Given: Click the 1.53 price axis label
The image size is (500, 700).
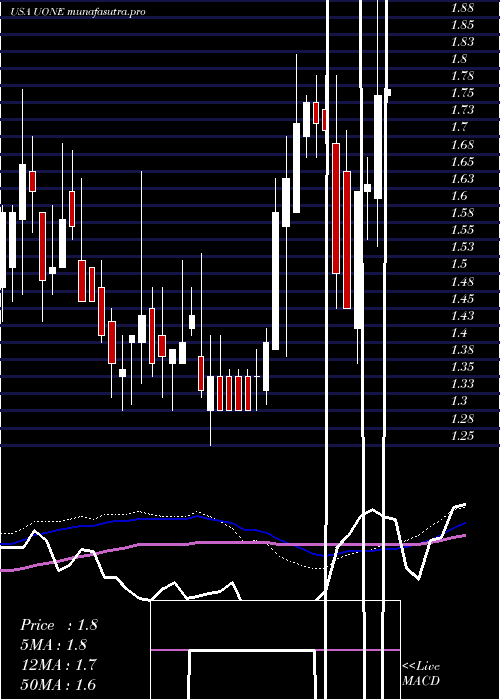Looking at the screenshot, I should (x=462, y=247).
